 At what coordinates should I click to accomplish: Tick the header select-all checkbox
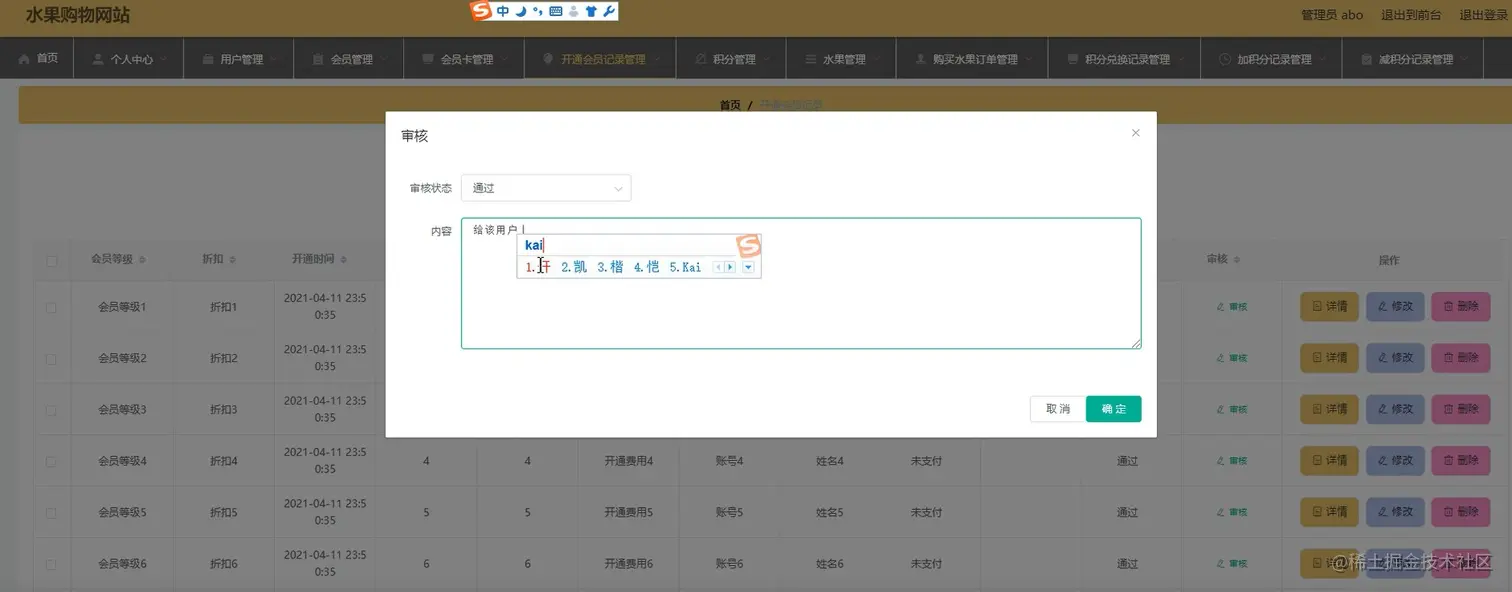[51, 261]
